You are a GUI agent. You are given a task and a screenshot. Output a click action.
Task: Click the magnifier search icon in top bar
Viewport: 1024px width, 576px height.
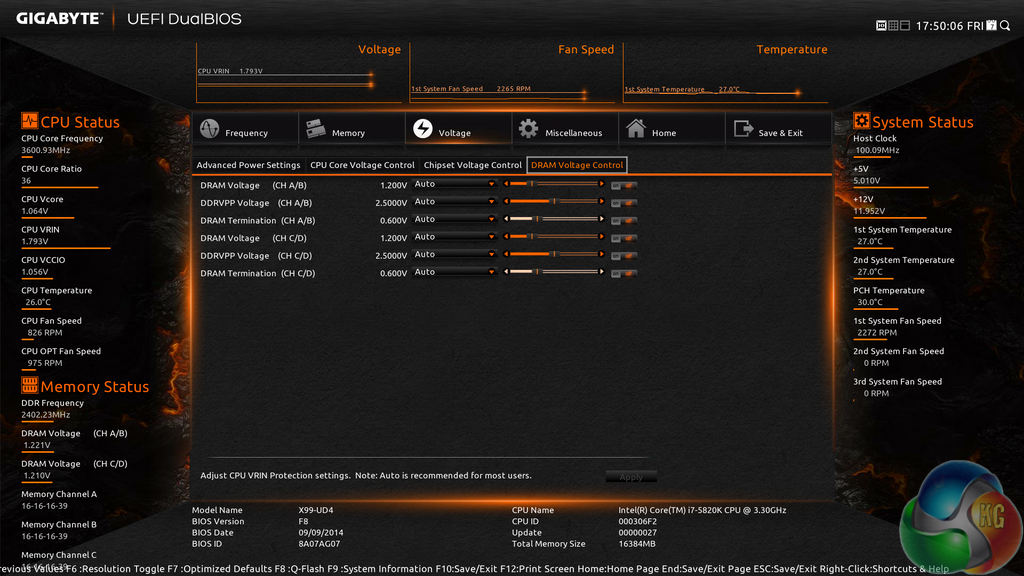tap(1005, 25)
